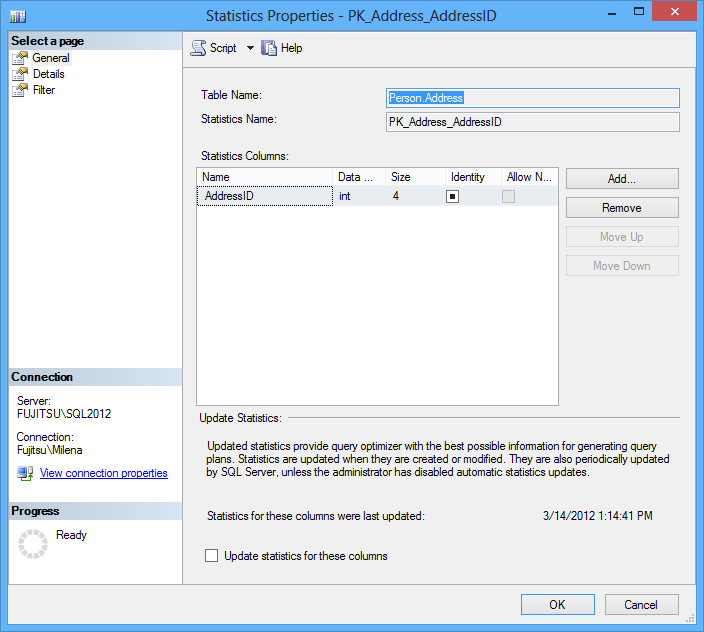Screen dimensions: 704x632
Task: Open the Details page
Action: (48, 74)
